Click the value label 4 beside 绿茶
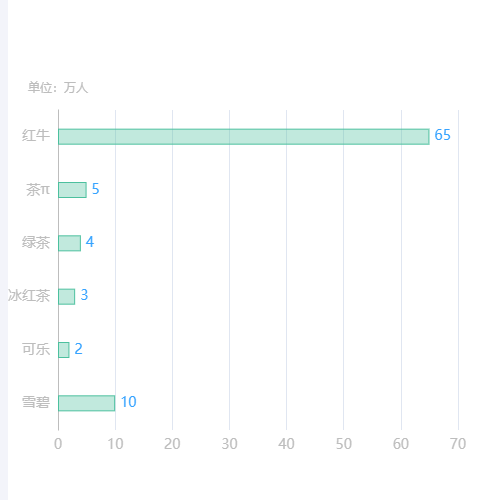The image size is (500, 500). 90,242
